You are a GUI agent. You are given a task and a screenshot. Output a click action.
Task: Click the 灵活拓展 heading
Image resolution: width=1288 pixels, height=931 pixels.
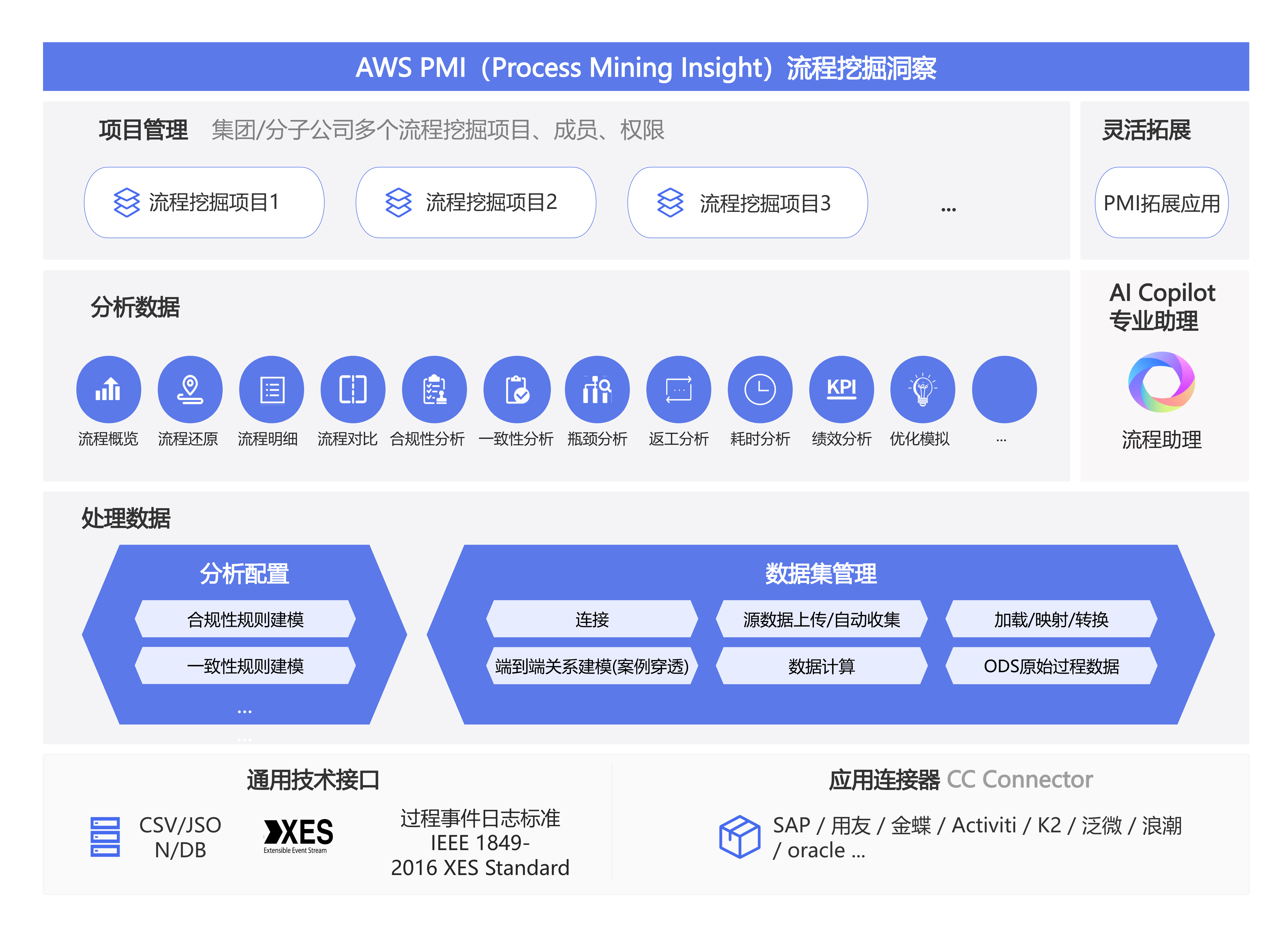pyautogui.click(x=1147, y=130)
